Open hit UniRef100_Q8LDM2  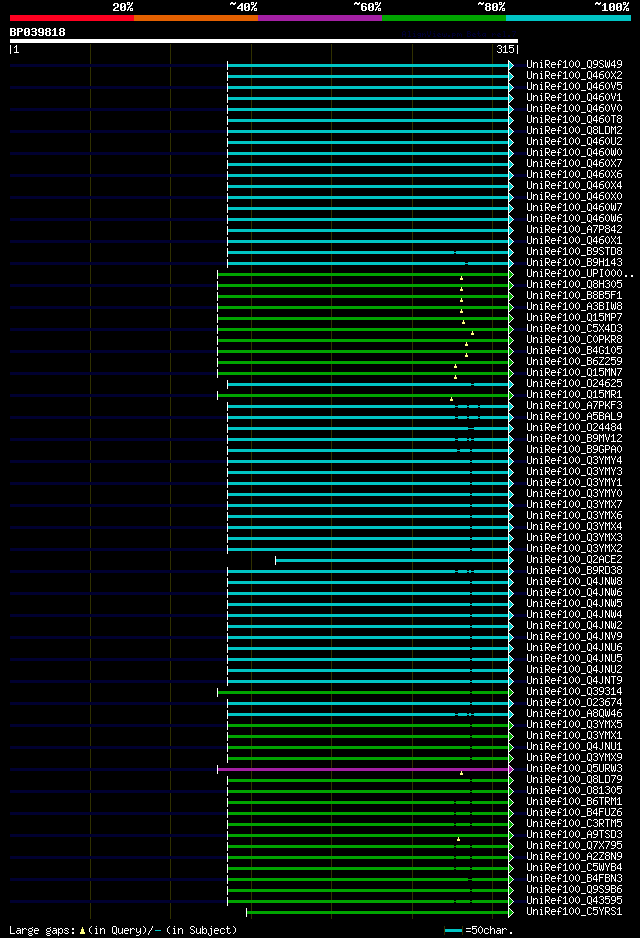(x=574, y=130)
